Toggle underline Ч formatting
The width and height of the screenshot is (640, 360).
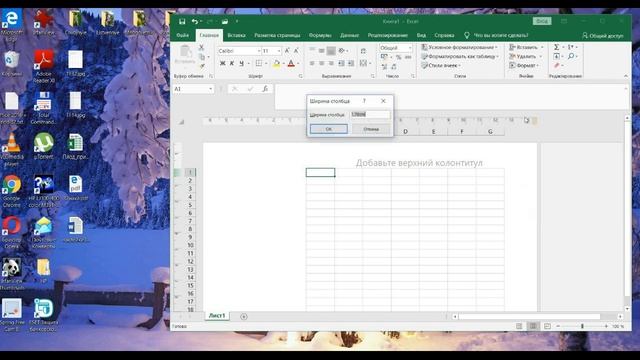pyautogui.click(x=241, y=63)
